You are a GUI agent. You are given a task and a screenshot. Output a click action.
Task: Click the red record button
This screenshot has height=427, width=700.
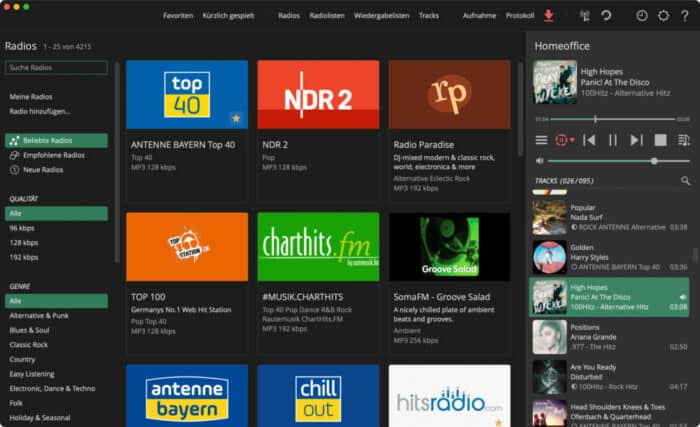561,140
